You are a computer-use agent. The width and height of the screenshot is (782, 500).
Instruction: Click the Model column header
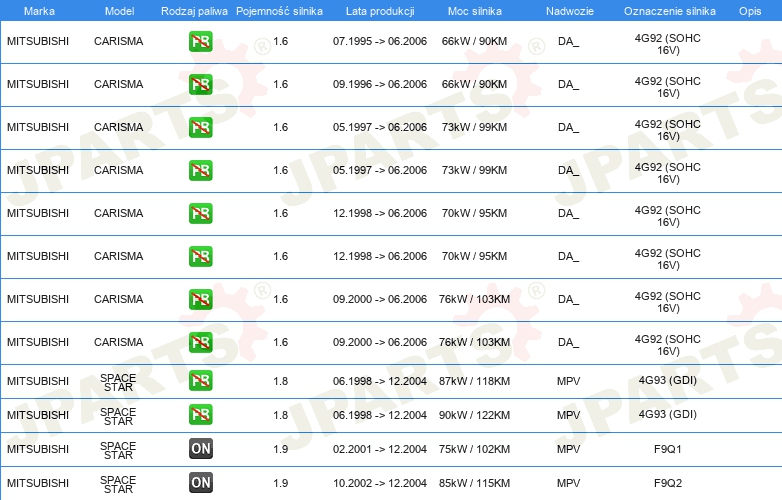pos(119,11)
